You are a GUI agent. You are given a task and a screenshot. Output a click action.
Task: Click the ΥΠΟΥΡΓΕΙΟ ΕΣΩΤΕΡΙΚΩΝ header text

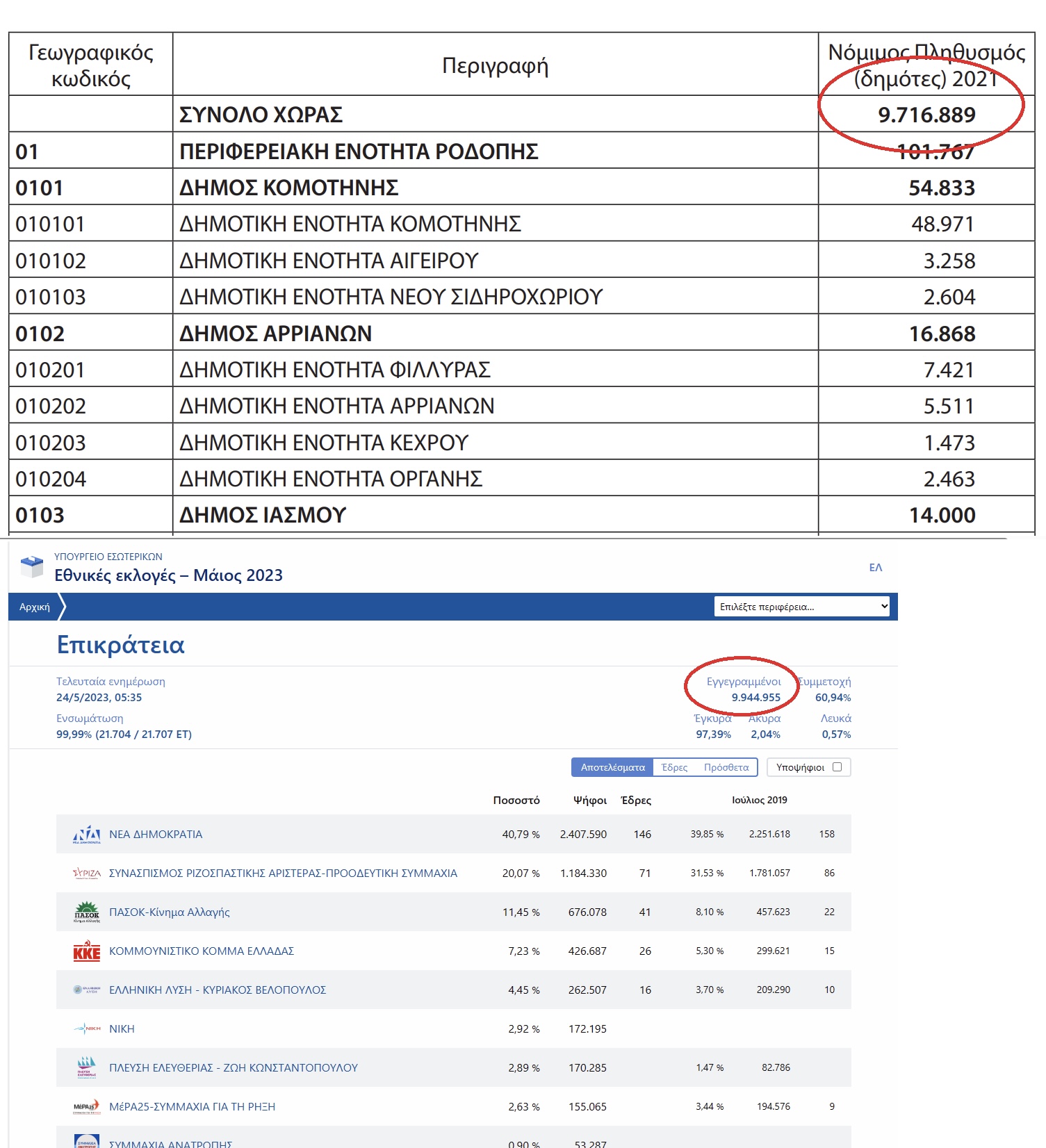coord(108,557)
